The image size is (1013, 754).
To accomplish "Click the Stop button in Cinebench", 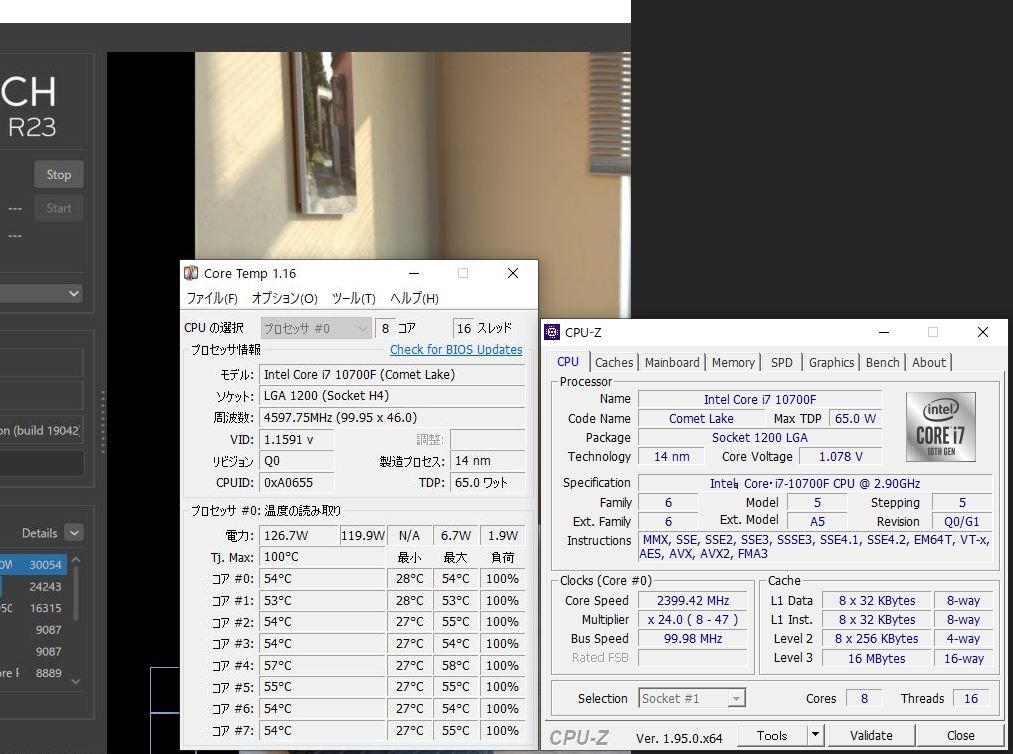I will click(x=59, y=174).
